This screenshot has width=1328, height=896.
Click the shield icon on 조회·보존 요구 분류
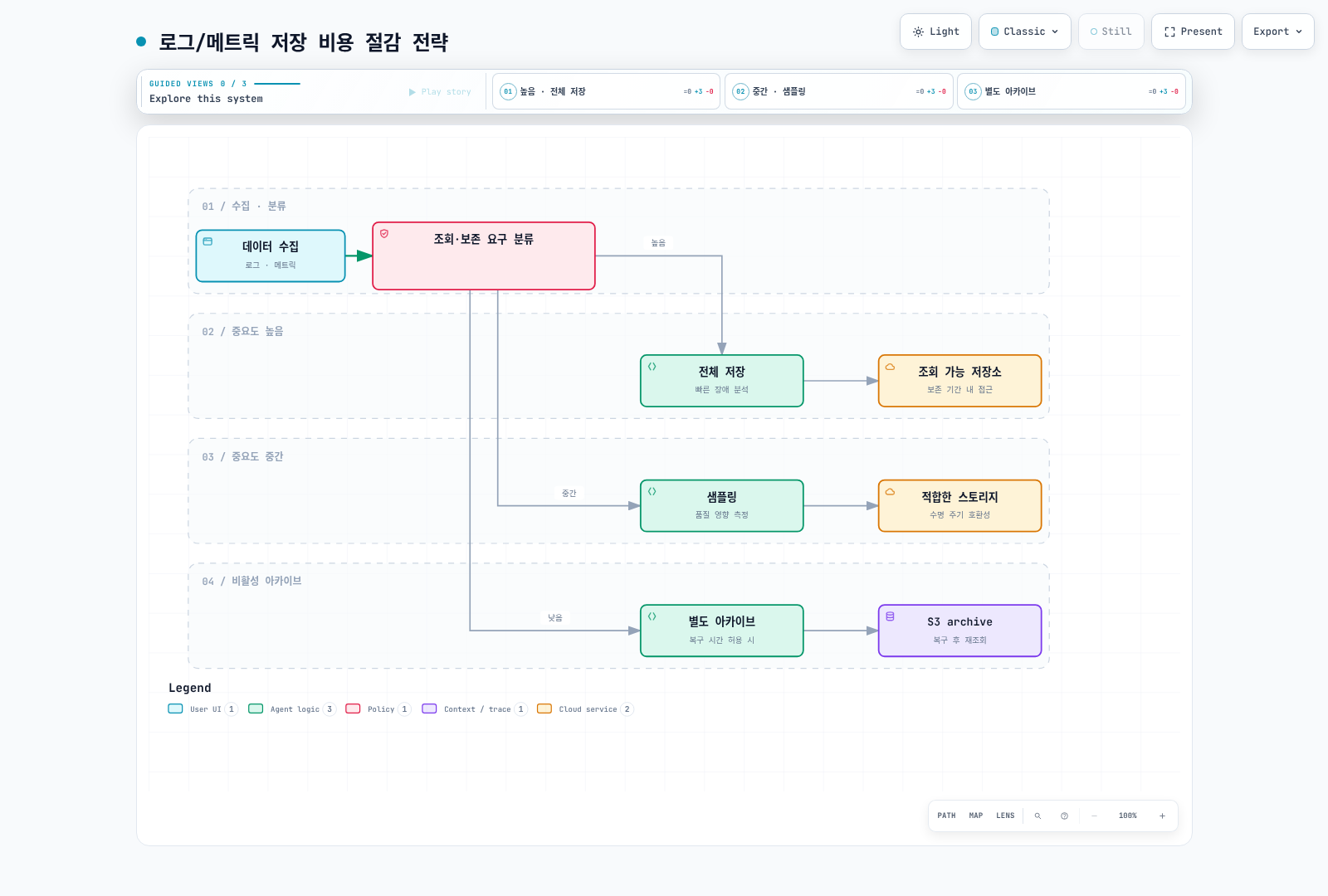coord(384,234)
